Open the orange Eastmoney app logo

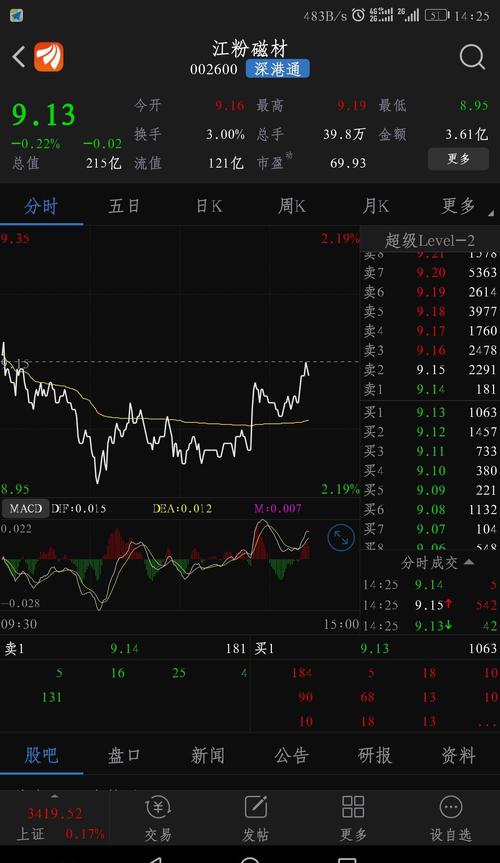[49, 57]
